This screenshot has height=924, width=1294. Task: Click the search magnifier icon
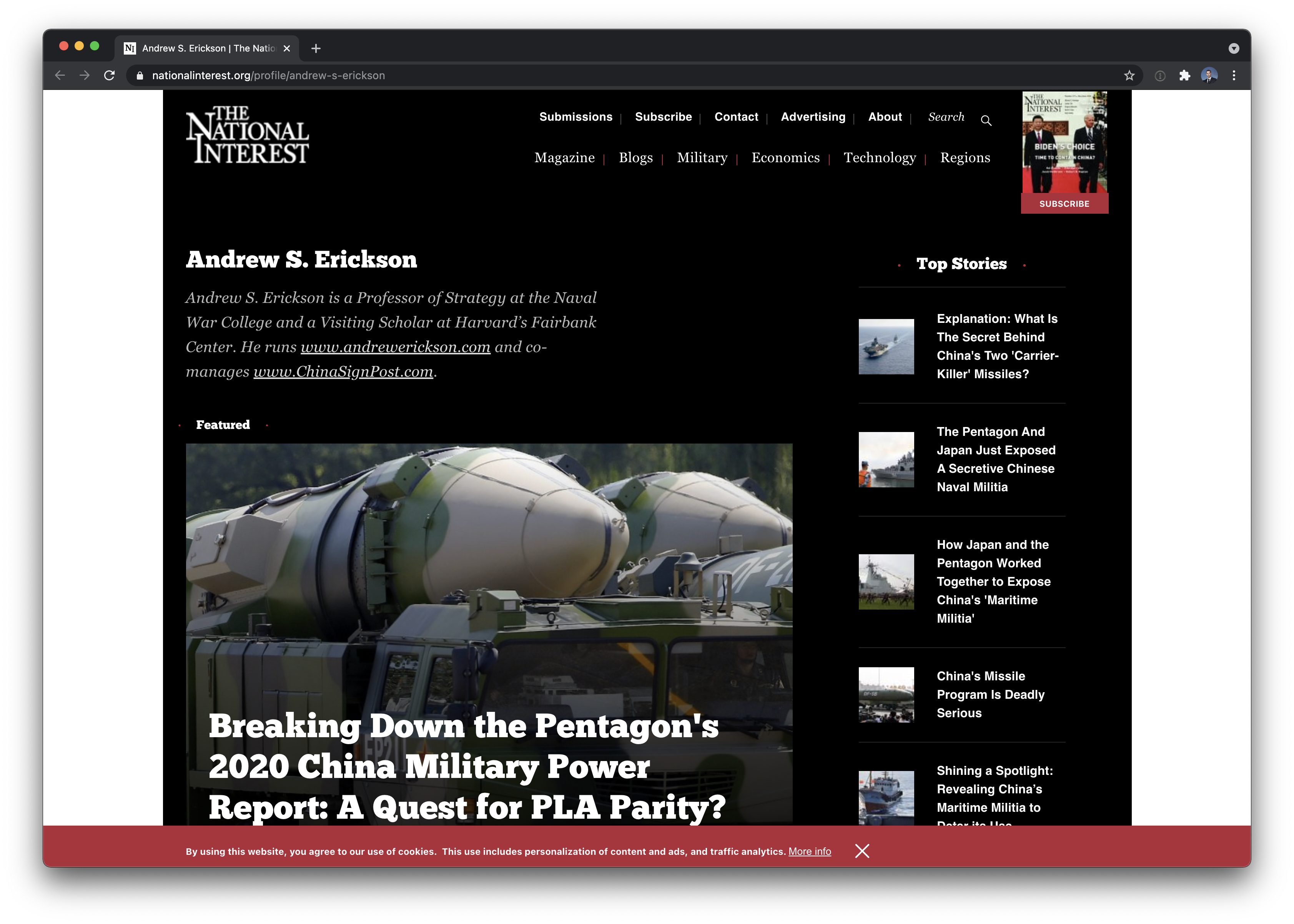pyautogui.click(x=986, y=121)
